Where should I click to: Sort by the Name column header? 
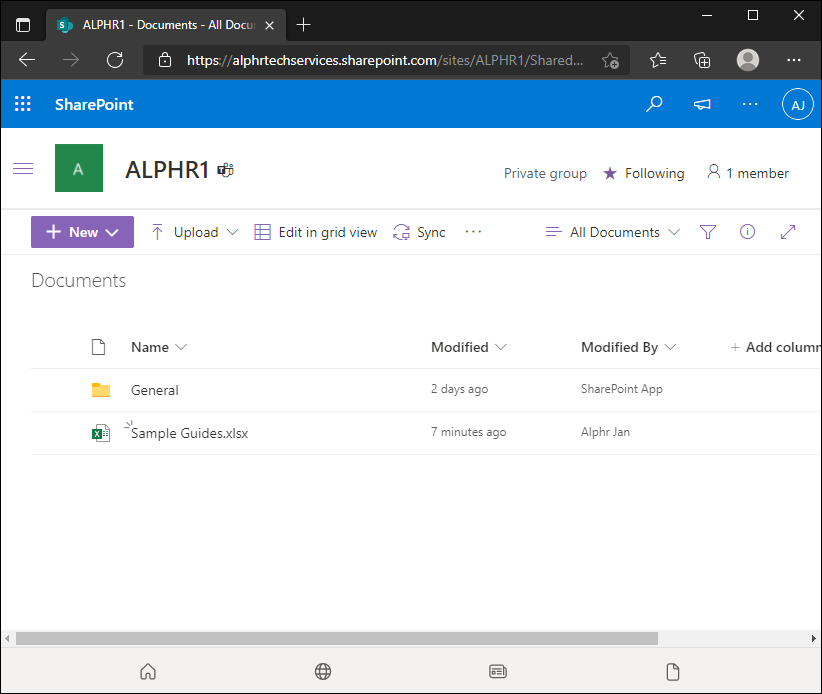point(158,347)
